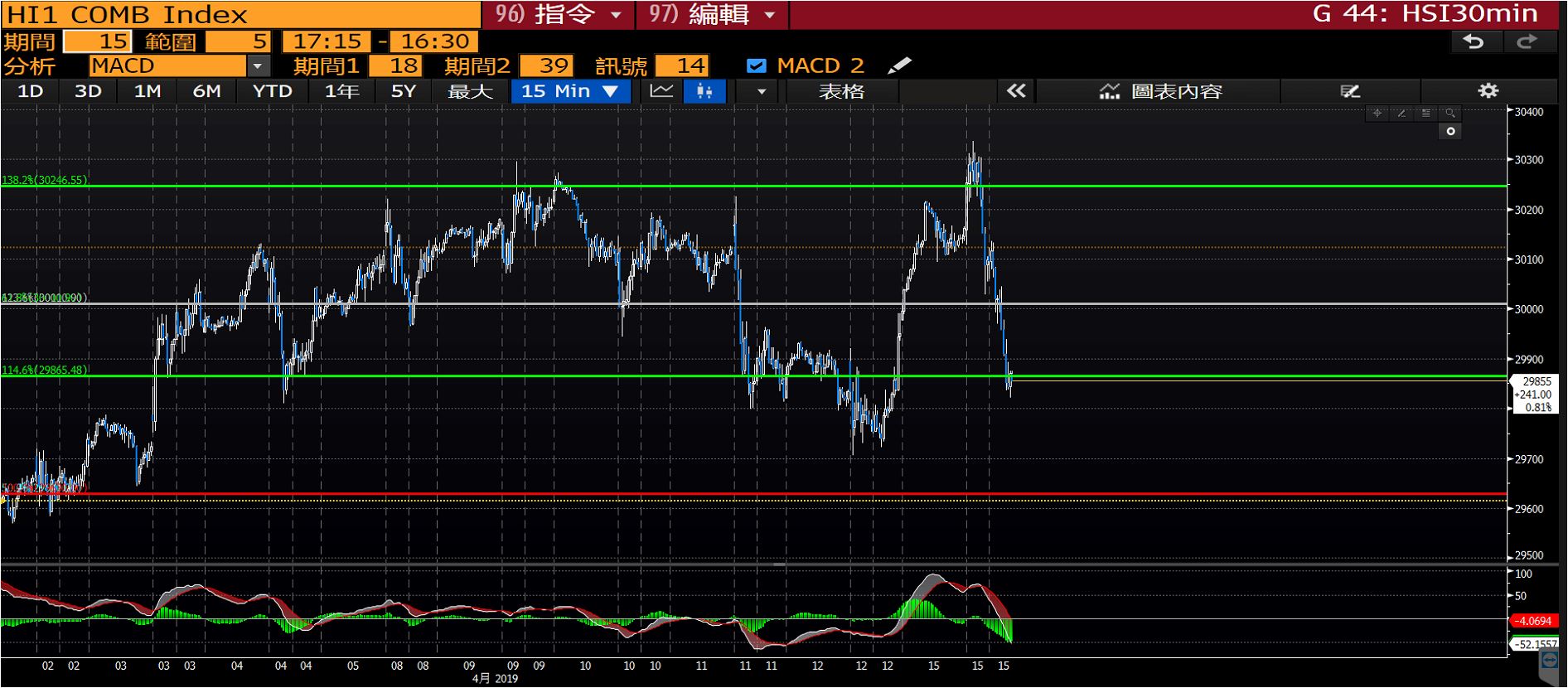Click the redo arrow button
The image size is (1568, 688).
pos(1527,41)
